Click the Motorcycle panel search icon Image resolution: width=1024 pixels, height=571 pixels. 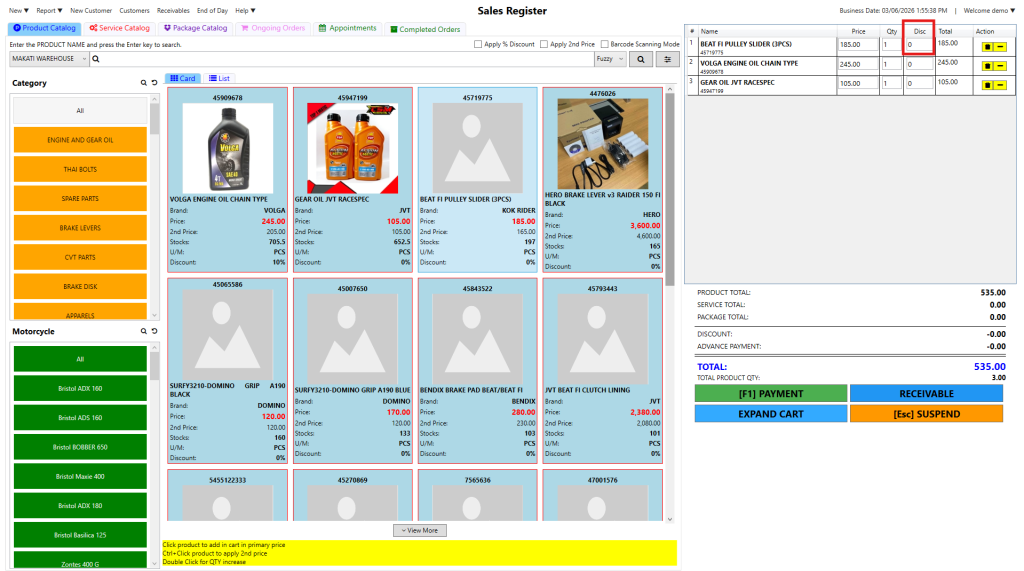point(144,331)
